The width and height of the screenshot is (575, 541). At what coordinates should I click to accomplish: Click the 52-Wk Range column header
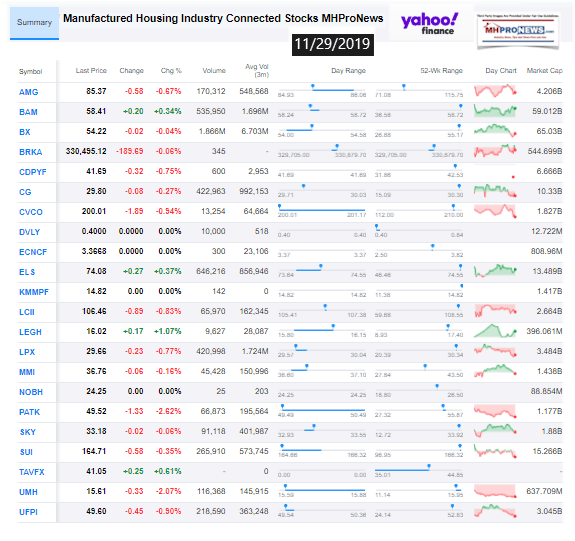point(442,70)
